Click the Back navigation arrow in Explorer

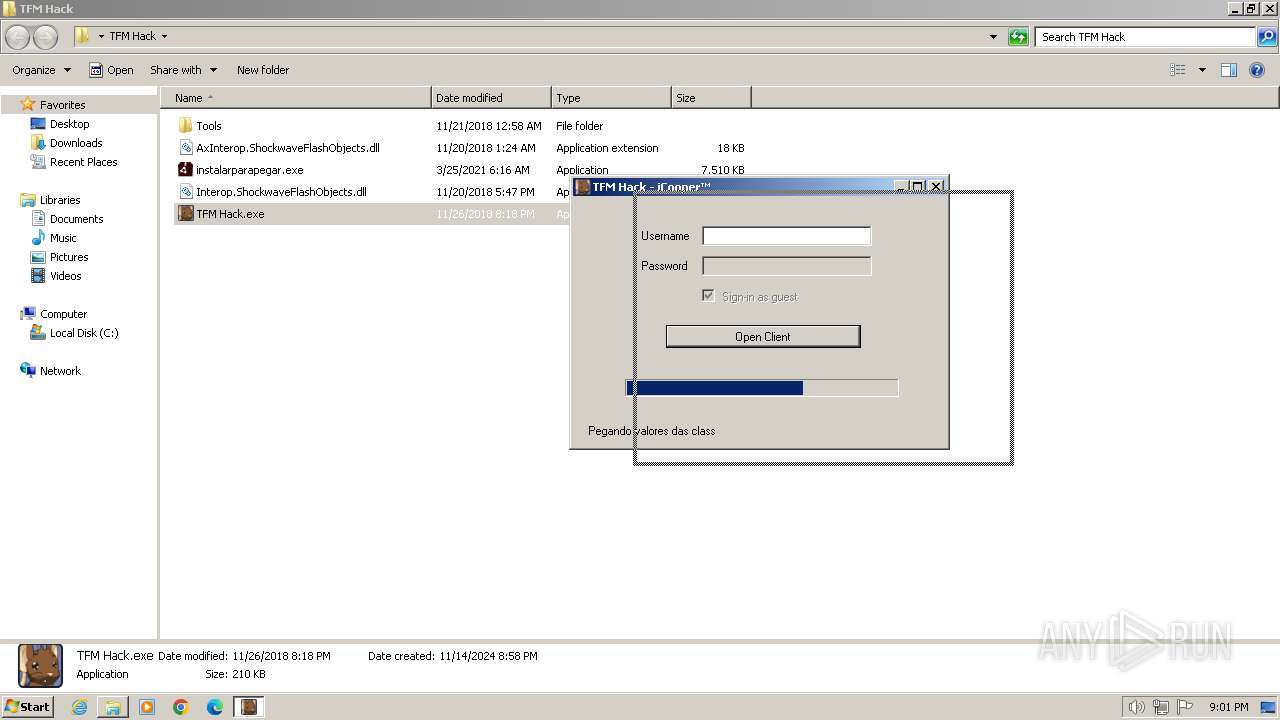coord(17,37)
